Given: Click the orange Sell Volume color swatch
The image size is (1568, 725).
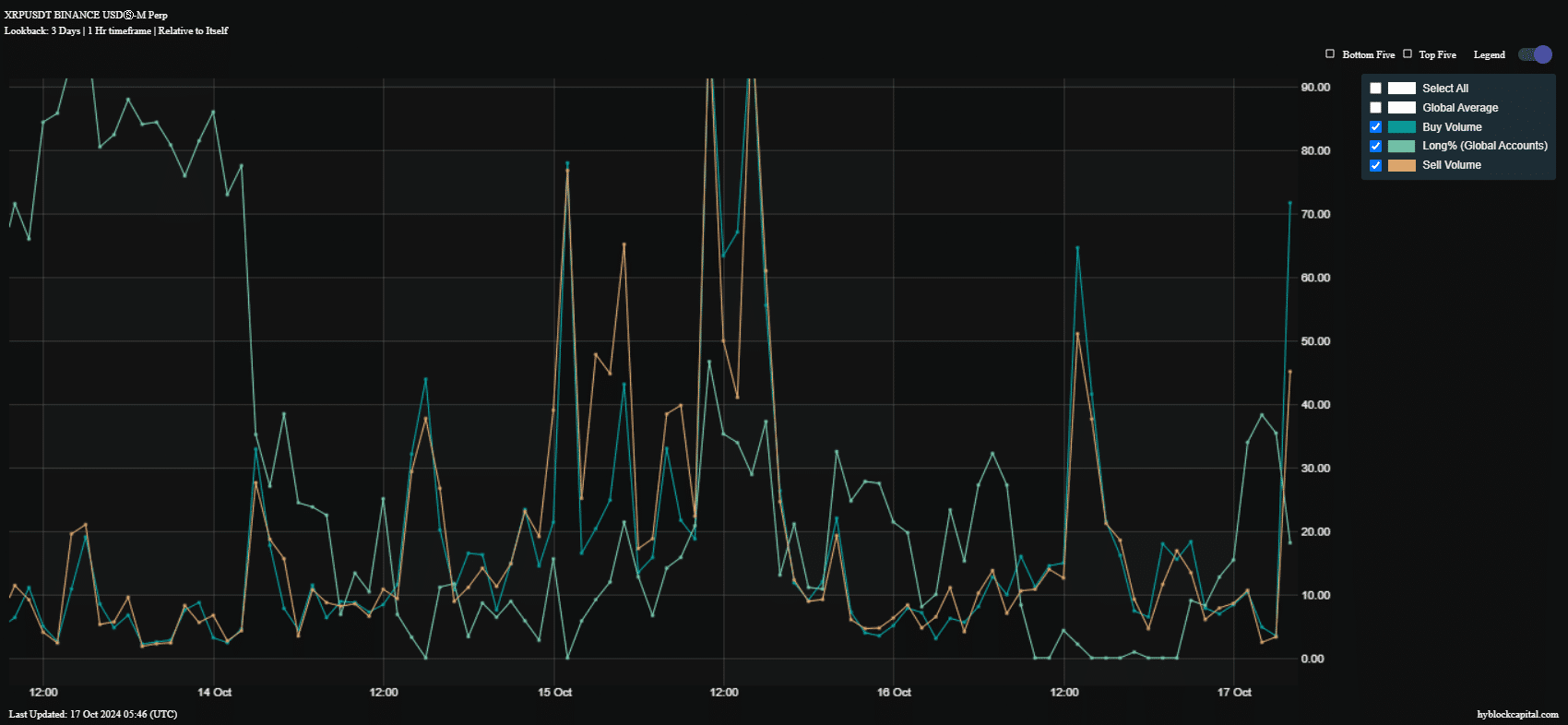Looking at the screenshot, I should (x=1402, y=165).
